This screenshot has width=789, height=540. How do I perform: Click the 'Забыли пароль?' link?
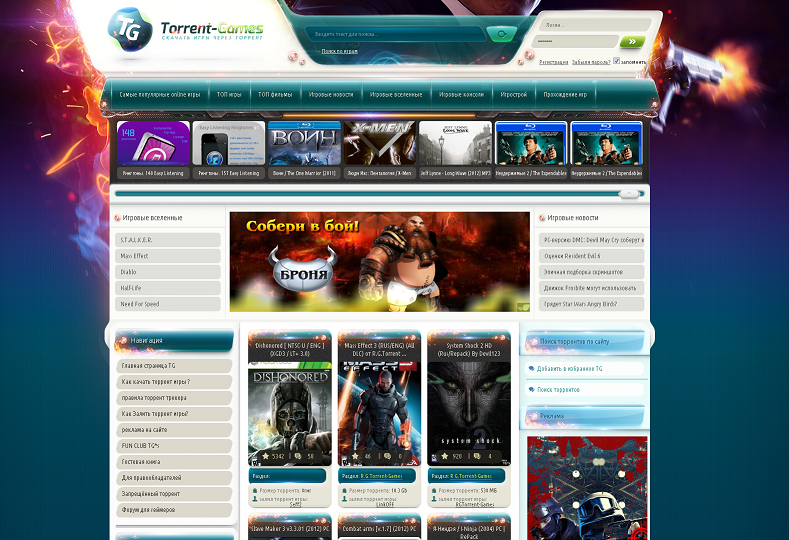(591, 62)
